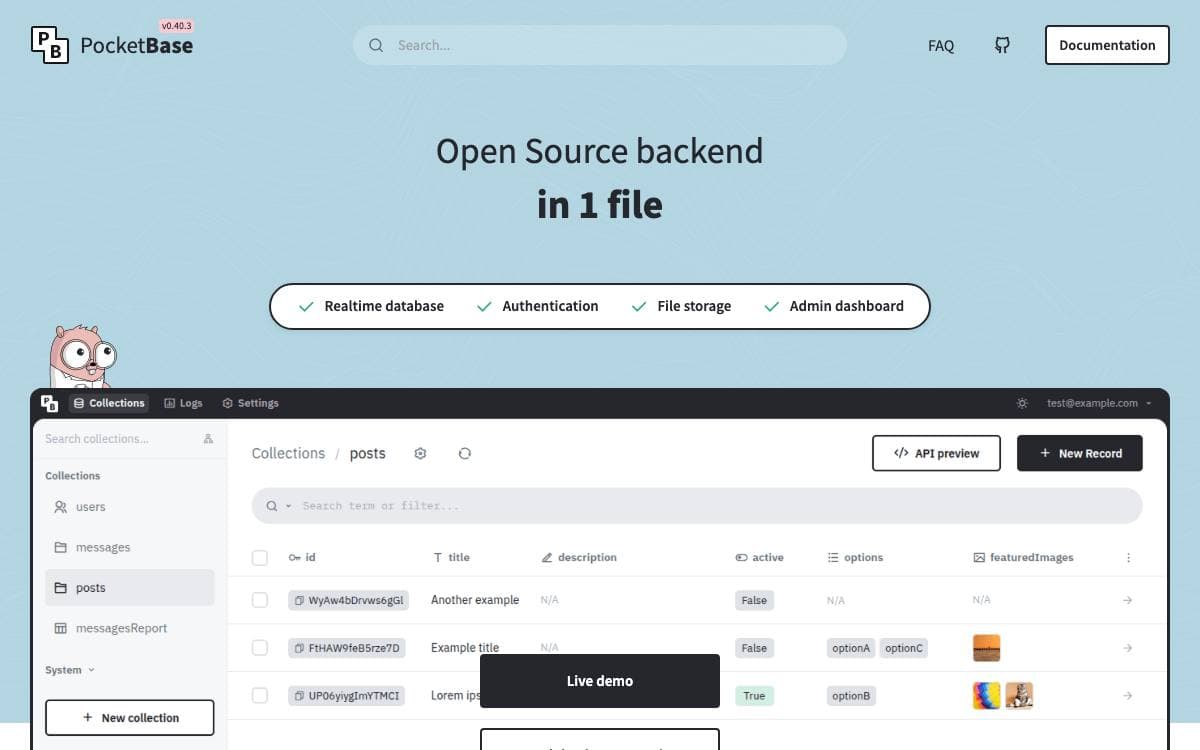Select the posts collection in sidebar
This screenshot has height=750, width=1200.
pyautogui.click(x=130, y=588)
